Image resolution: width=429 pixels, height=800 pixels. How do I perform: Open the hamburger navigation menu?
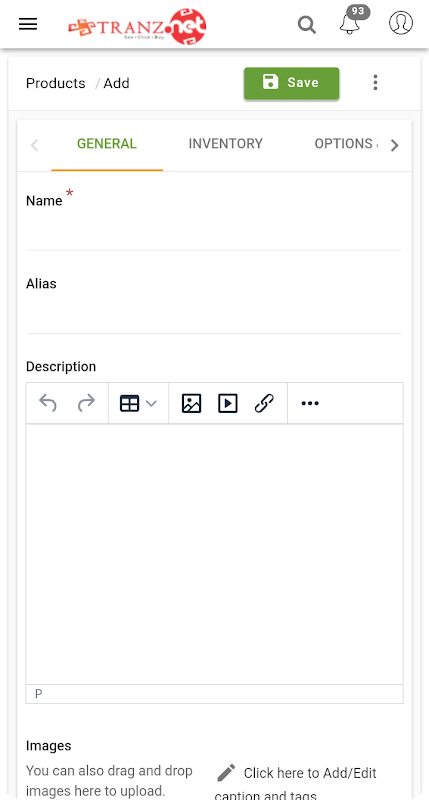pos(28,24)
